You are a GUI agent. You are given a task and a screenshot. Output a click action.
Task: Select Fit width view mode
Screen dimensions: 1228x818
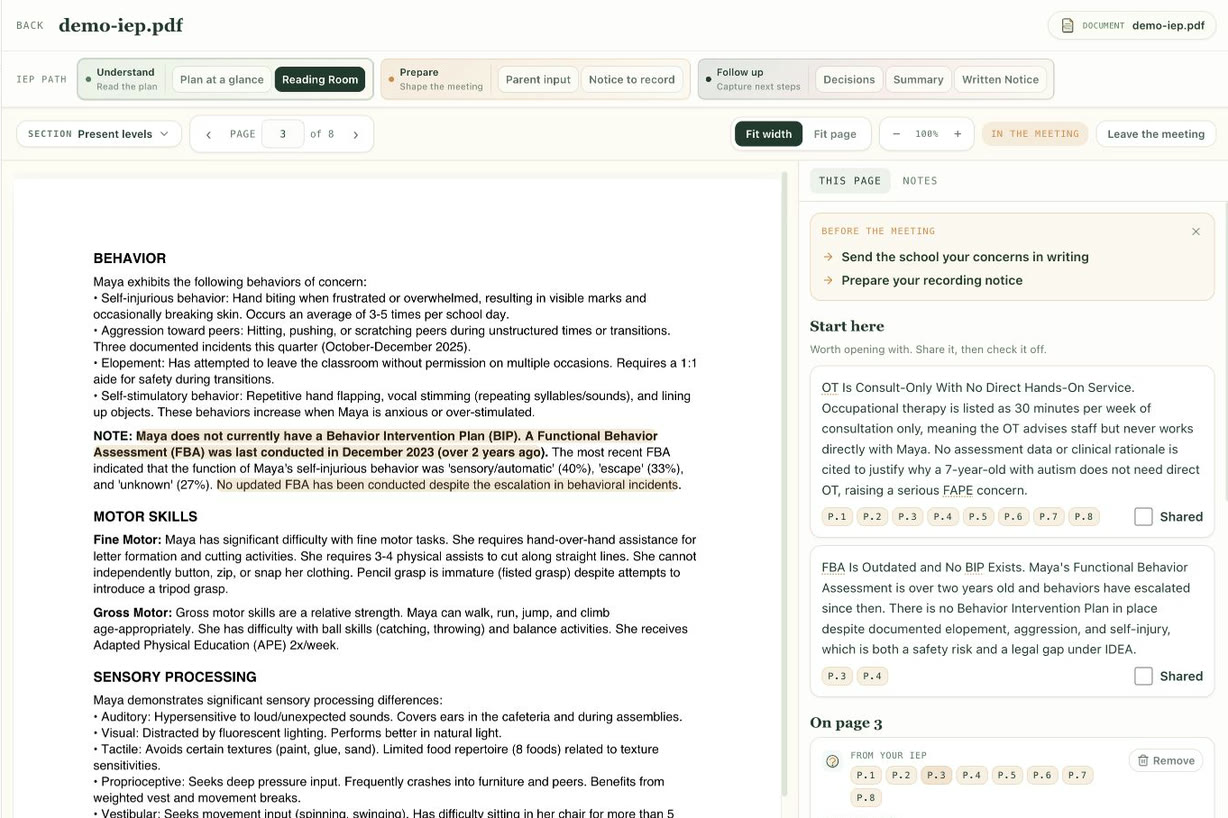[769, 134]
